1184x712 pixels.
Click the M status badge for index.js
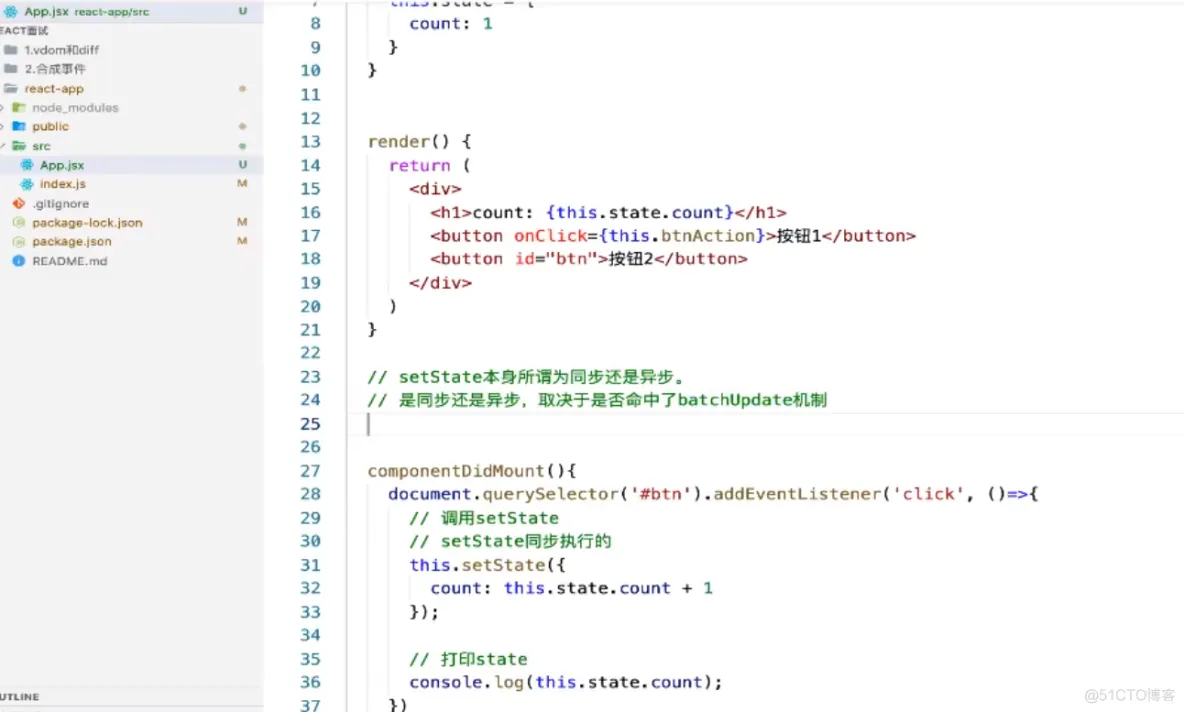click(242, 183)
